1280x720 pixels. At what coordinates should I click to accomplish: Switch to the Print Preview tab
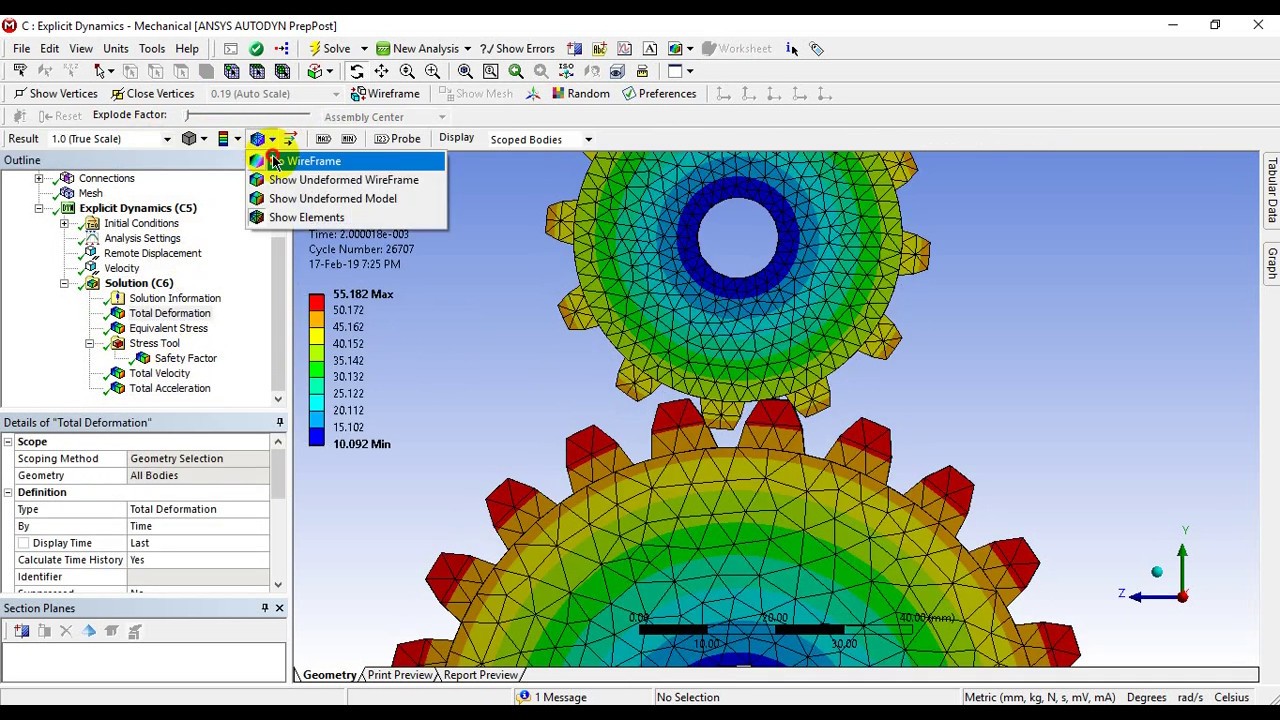400,675
